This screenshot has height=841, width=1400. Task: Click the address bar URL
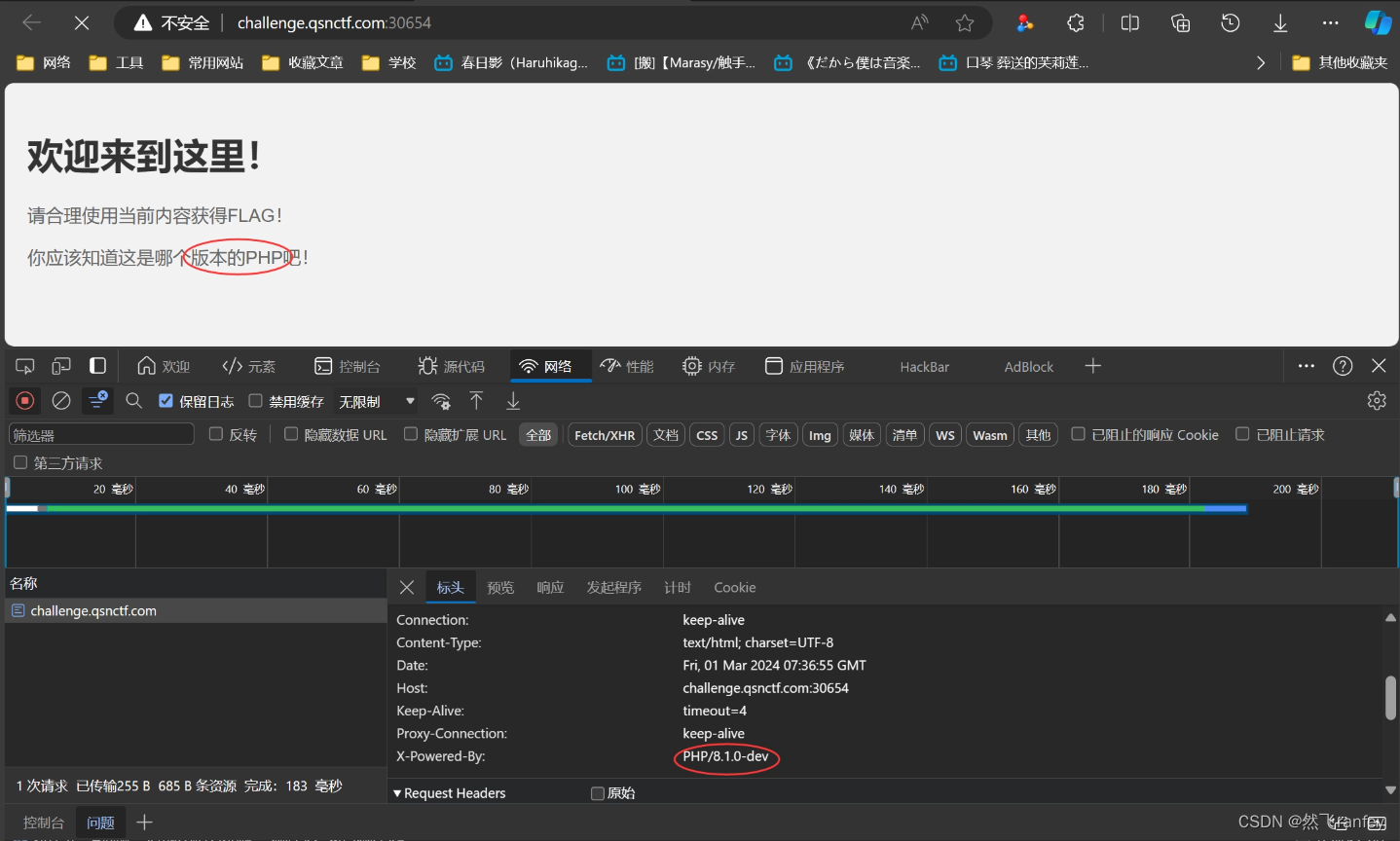[334, 22]
